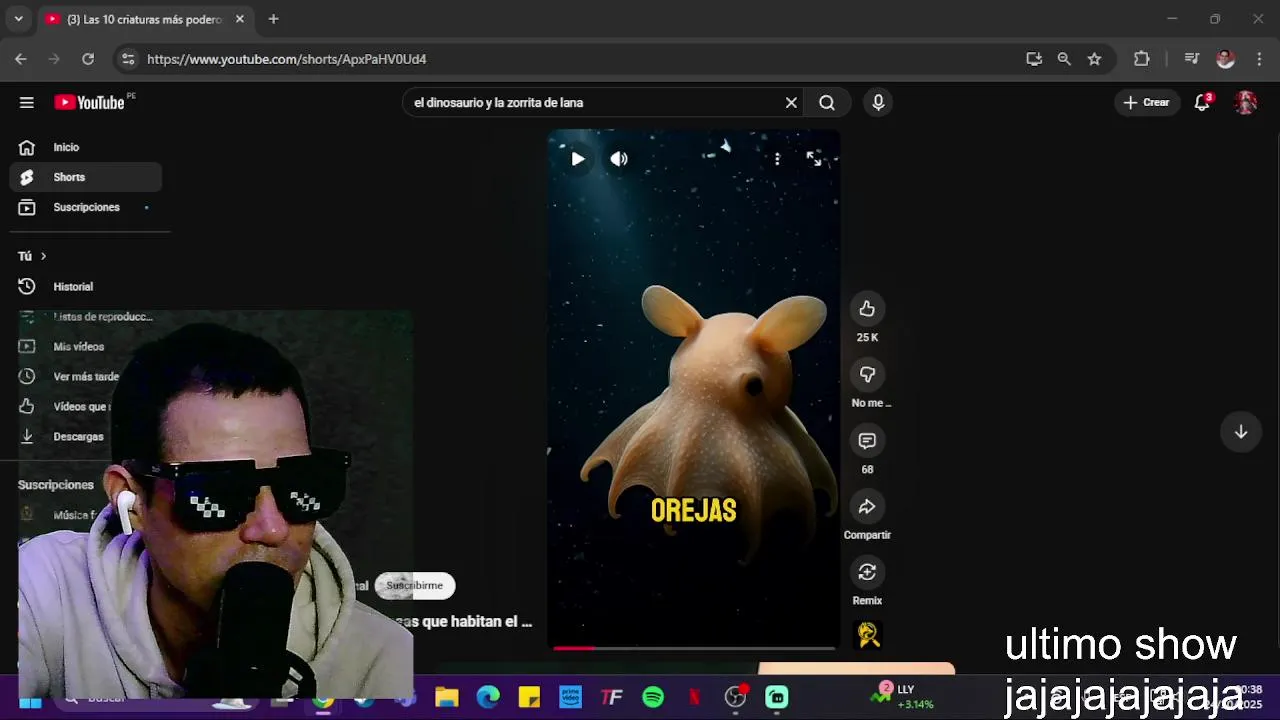Open the YouTube hamburger guide menu

coord(27,102)
